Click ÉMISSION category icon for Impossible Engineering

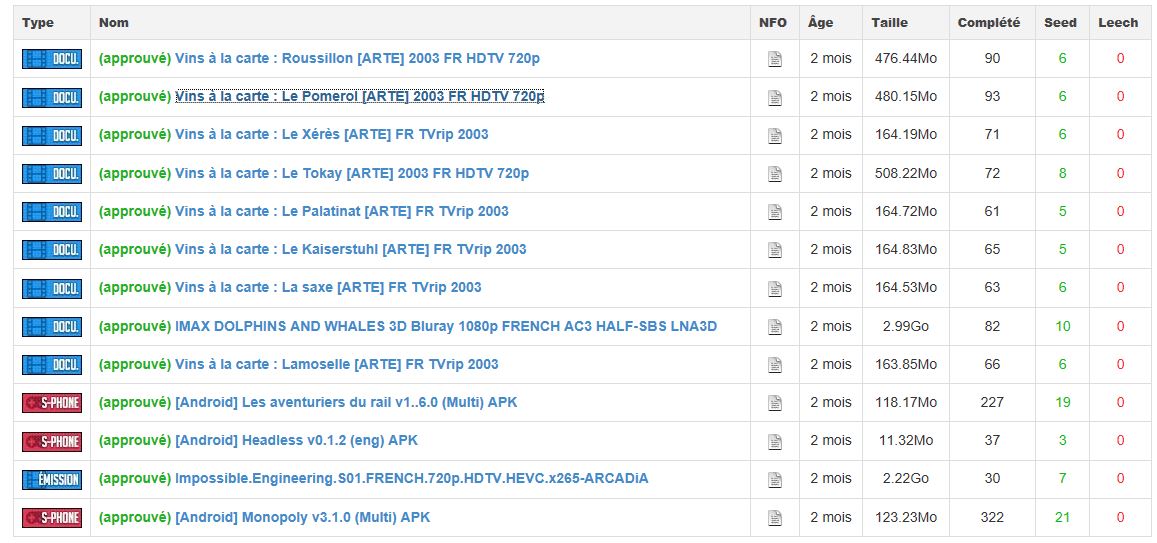pyautogui.click(x=52, y=479)
